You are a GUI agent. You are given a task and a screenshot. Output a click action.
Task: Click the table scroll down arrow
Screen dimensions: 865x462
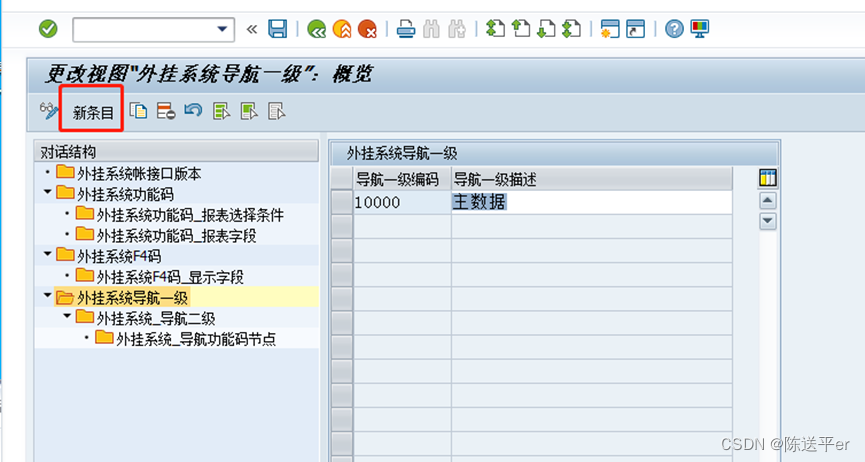click(x=767, y=221)
